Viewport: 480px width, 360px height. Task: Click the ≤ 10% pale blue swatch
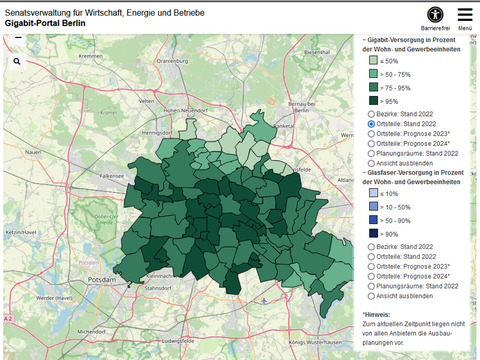pyautogui.click(x=373, y=193)
